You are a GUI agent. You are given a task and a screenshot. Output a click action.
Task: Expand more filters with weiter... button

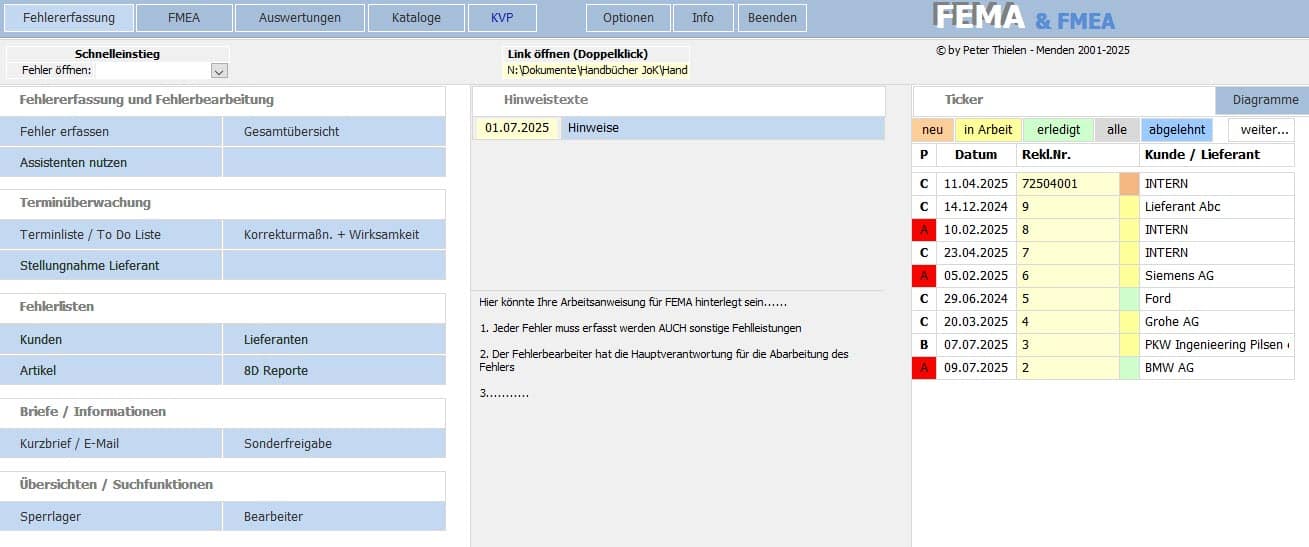point(1263,130)
